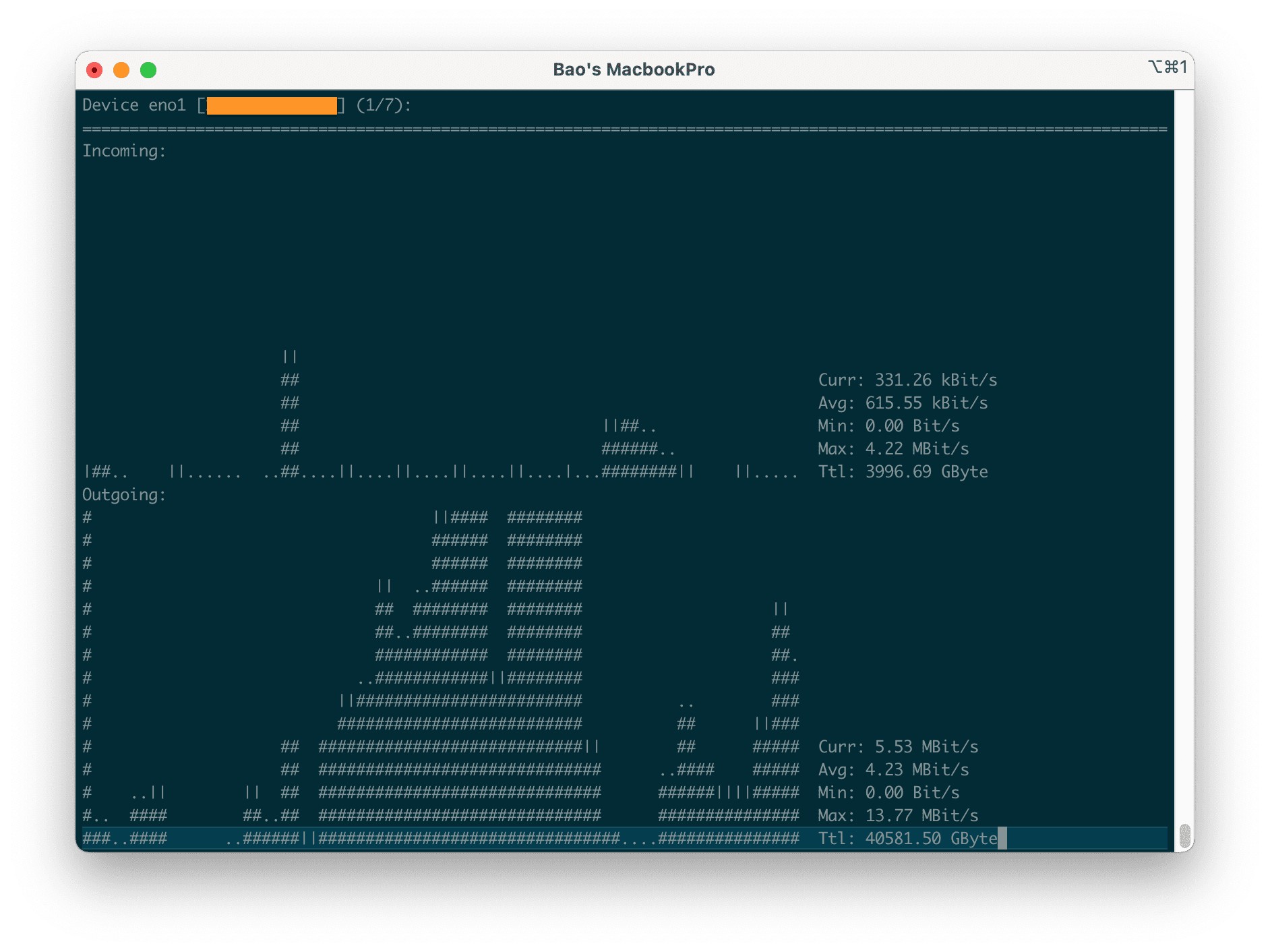This screenshot has height=952, width=1270.
Task: Click the outgoing 'Max: 13.77 MBit/s' stat
Action: 897,815
